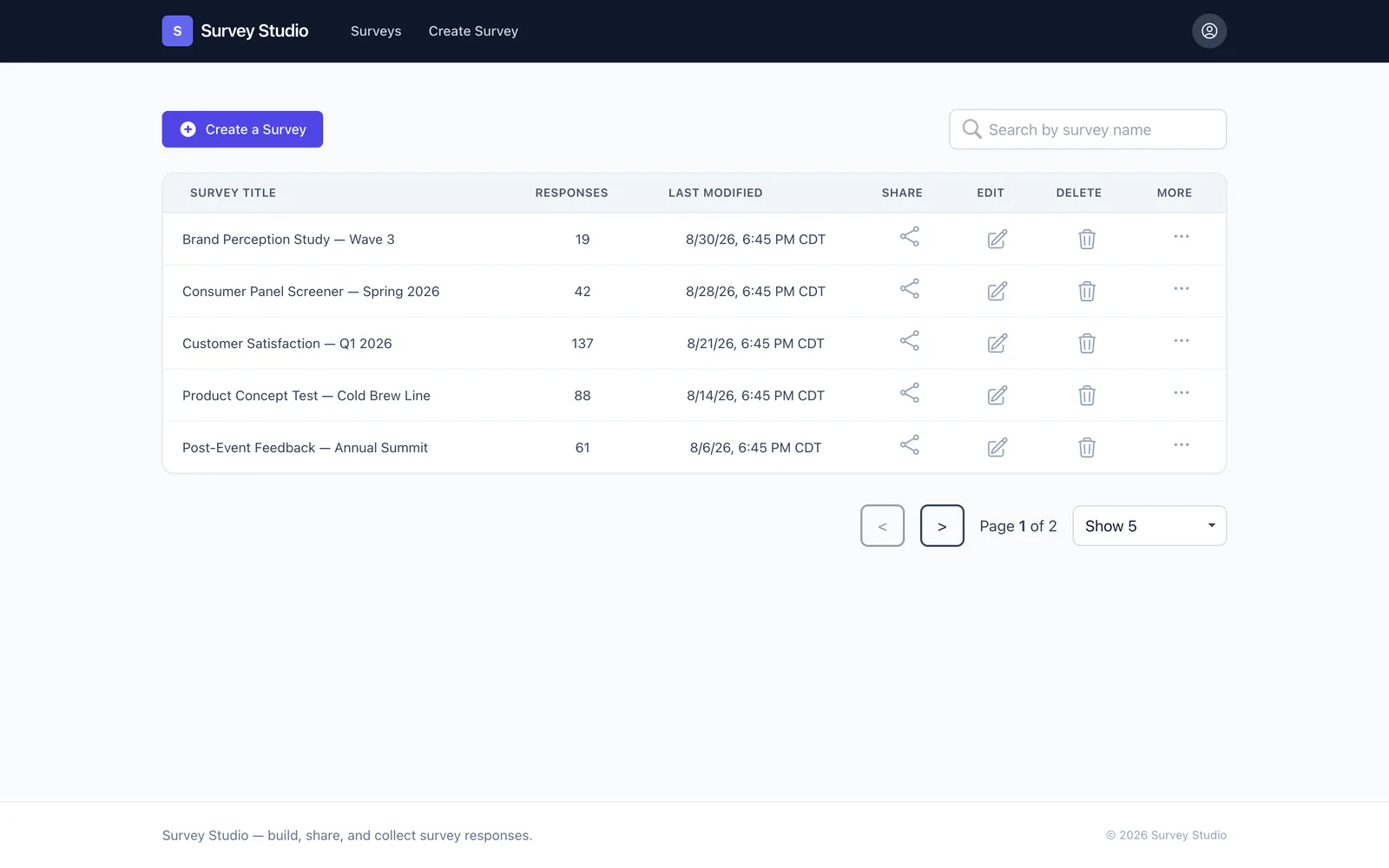Delete the Customer Satisfaction Q1 2026 survey
1389x868 pixels.
(x=1087, y=343)
